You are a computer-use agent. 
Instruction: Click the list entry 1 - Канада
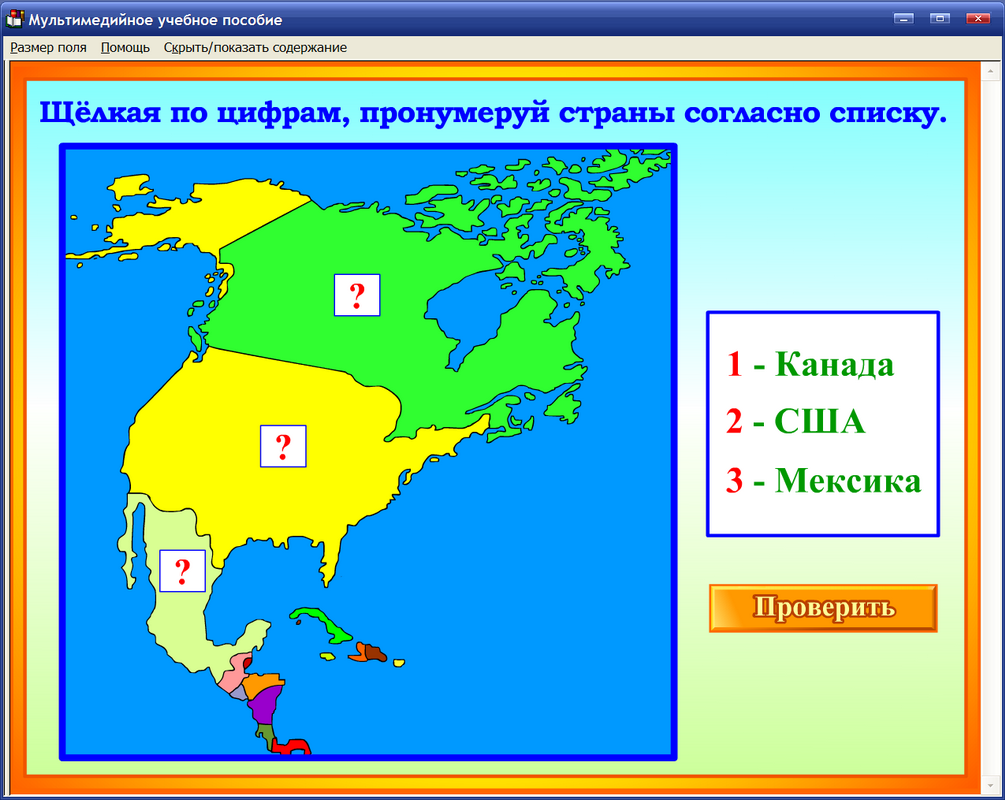810,364
